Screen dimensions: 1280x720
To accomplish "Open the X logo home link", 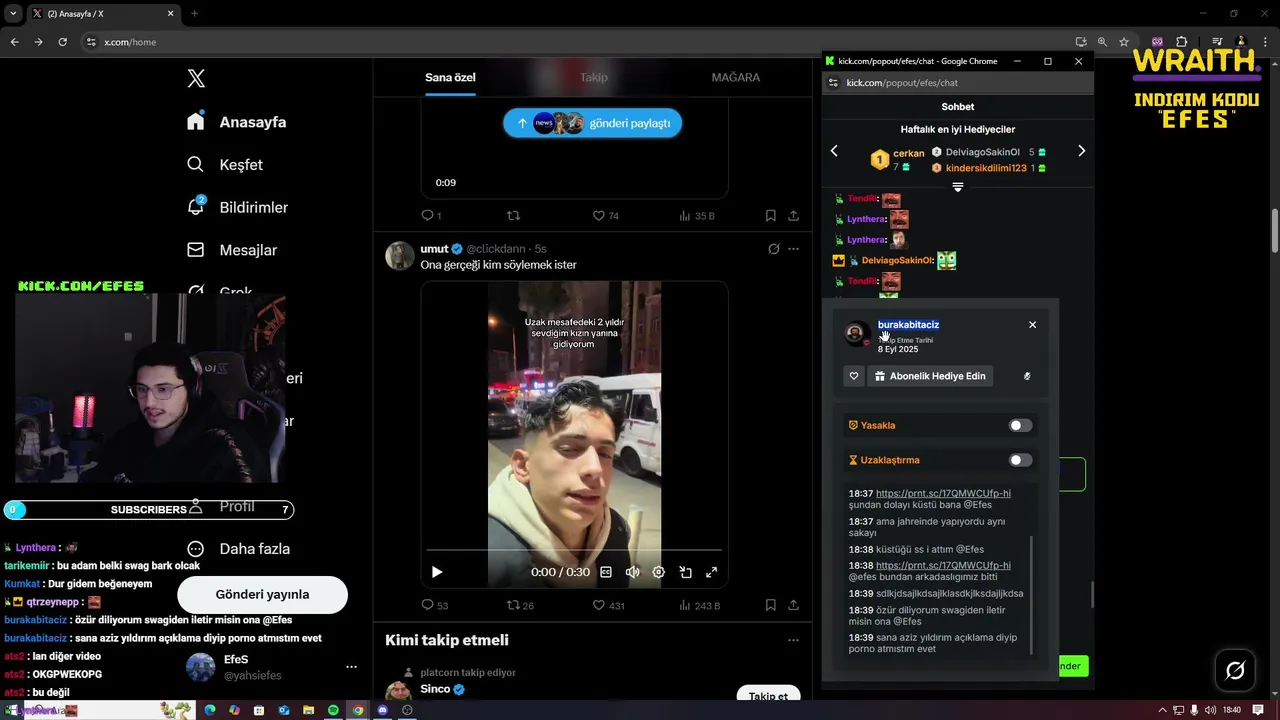I will (196, 79).
